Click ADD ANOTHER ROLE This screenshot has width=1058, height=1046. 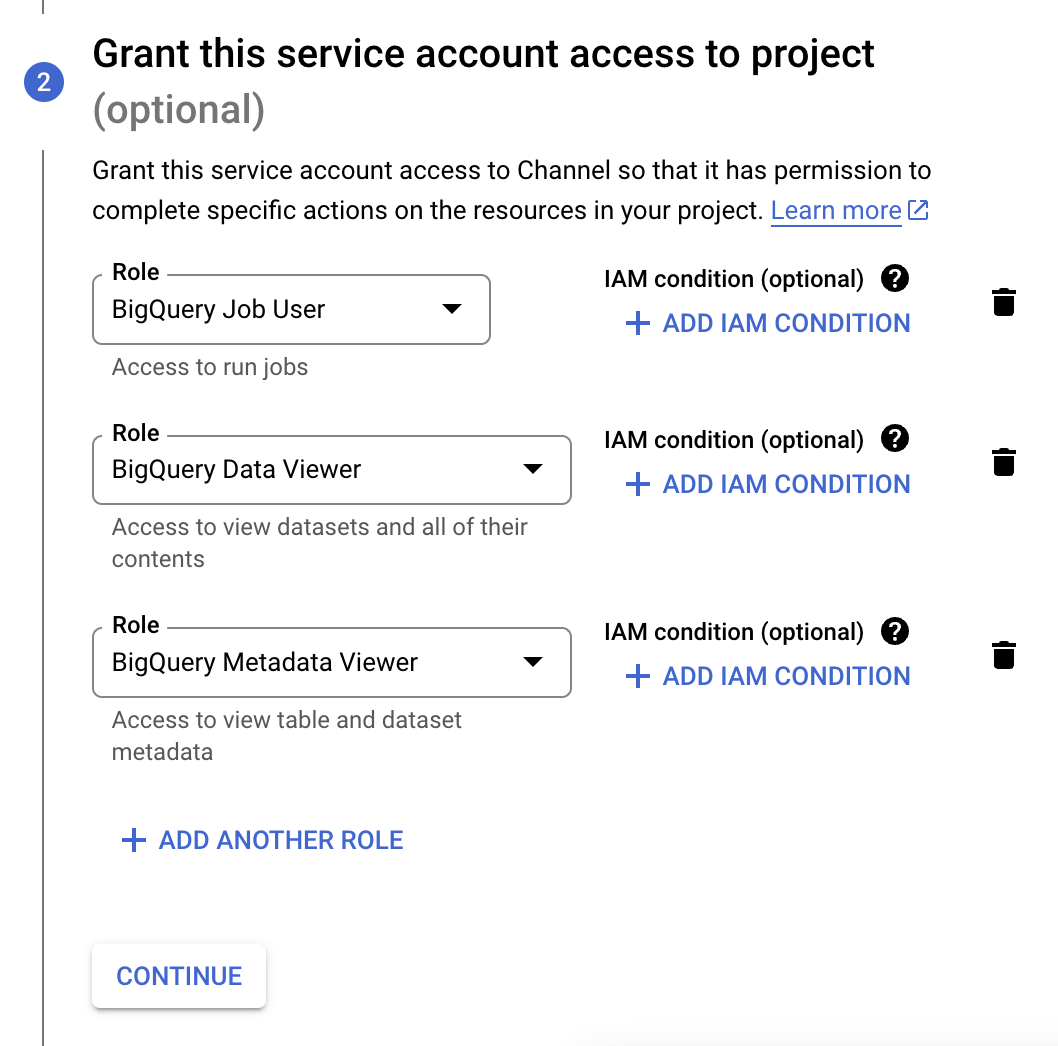280,840
